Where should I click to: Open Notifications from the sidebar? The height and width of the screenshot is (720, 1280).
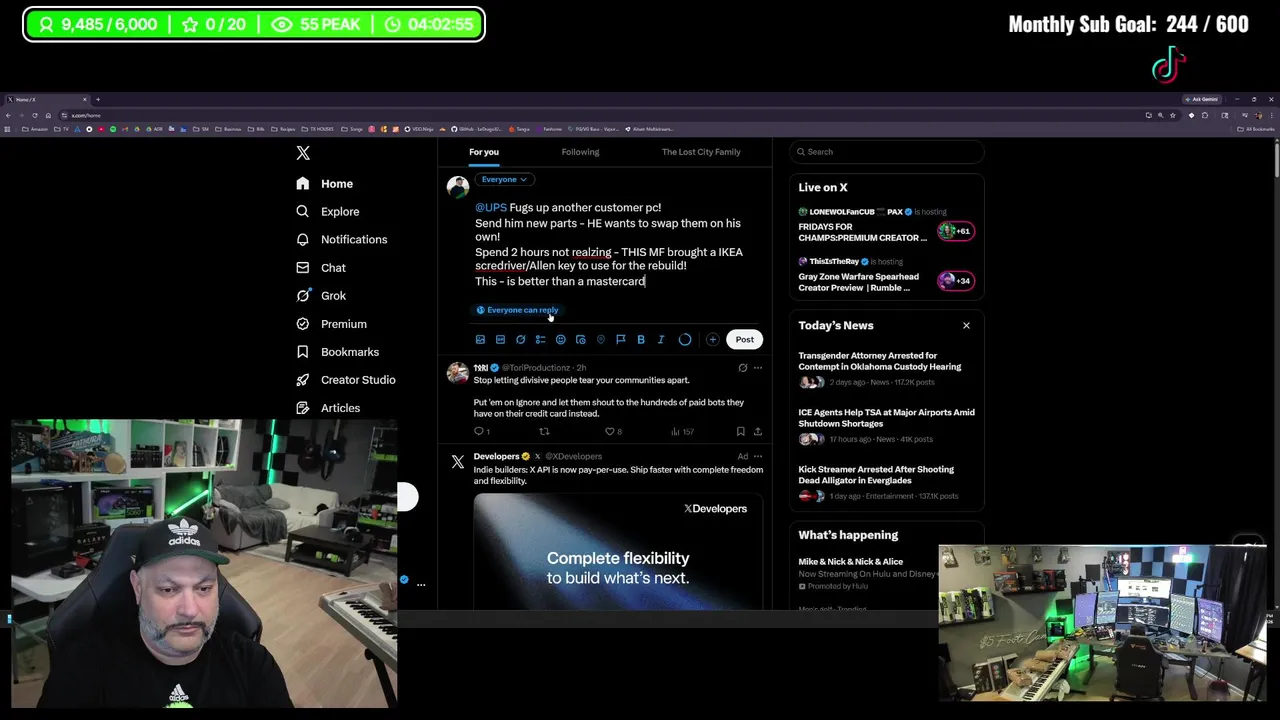(342, 240)
